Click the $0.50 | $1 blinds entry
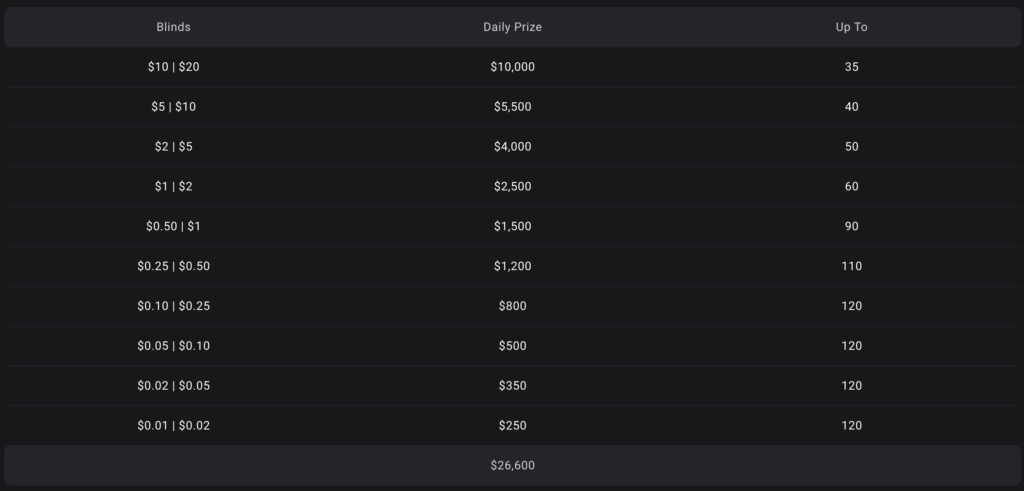 click(173, 226)
